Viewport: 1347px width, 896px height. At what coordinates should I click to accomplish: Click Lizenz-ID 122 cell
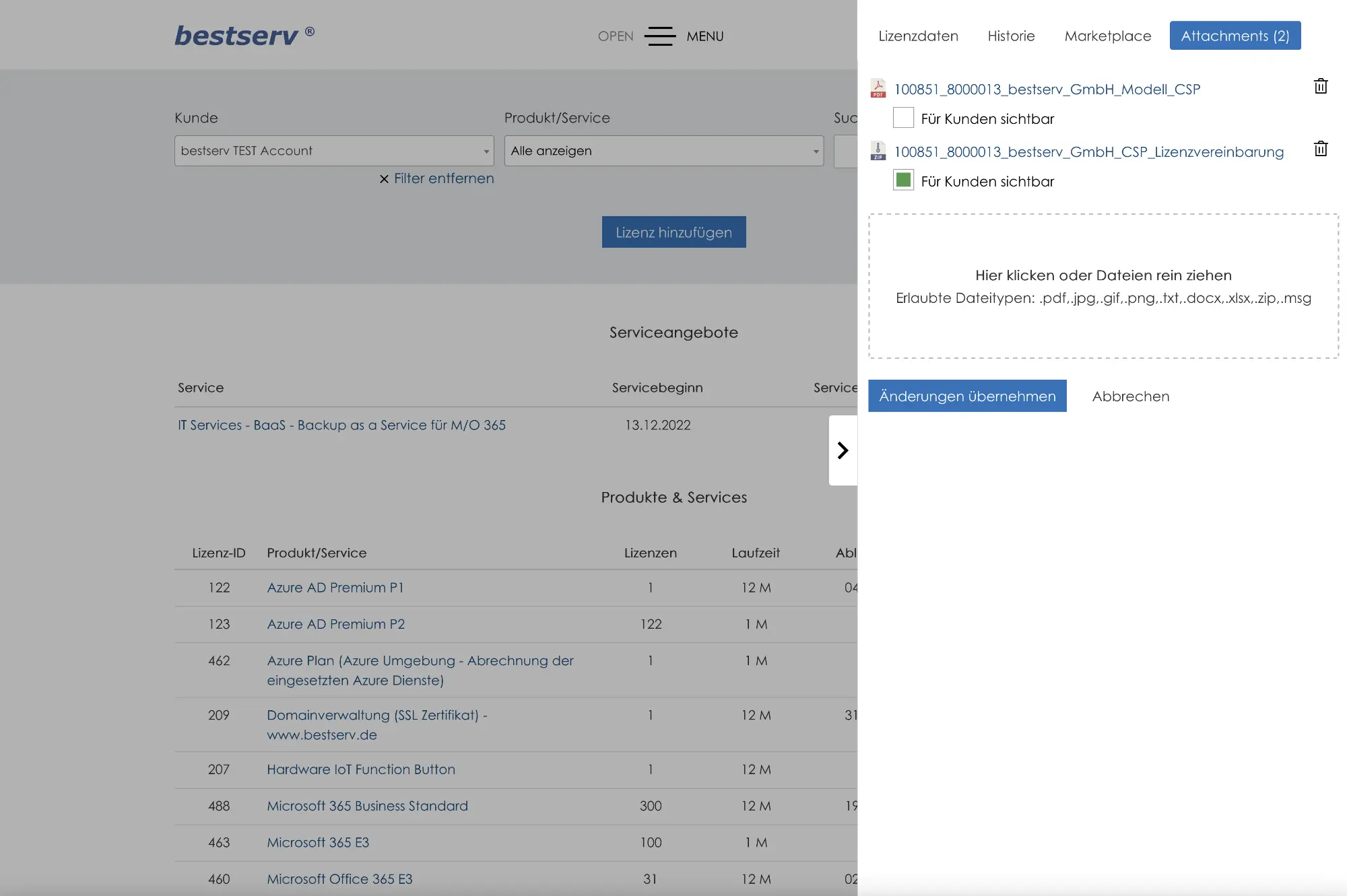(219, 588)
